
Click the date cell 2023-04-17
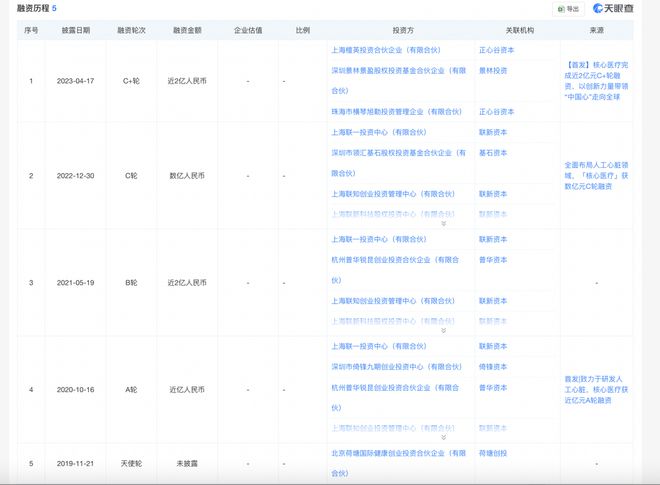(x=75, y=81)
